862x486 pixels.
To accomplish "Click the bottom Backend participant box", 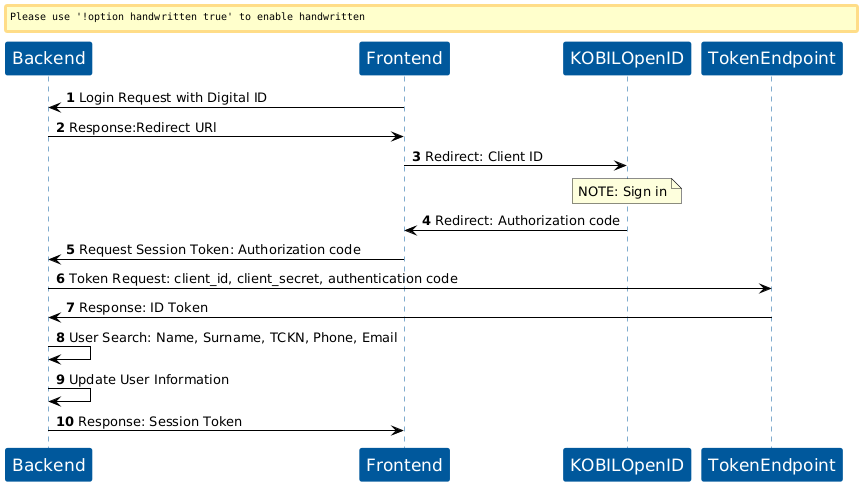I will 48,465.
